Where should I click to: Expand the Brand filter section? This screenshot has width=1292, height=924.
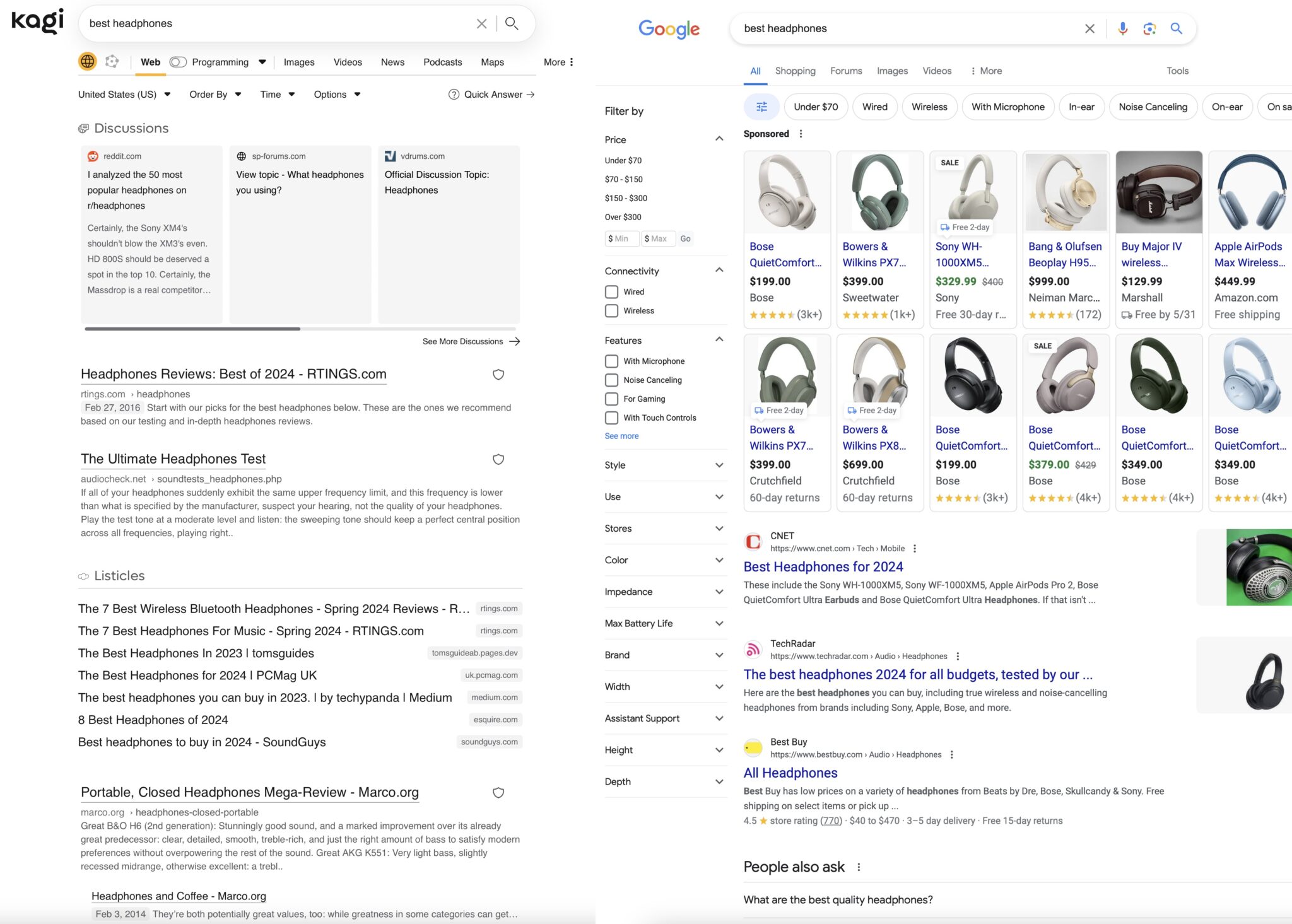coord(719,655)
